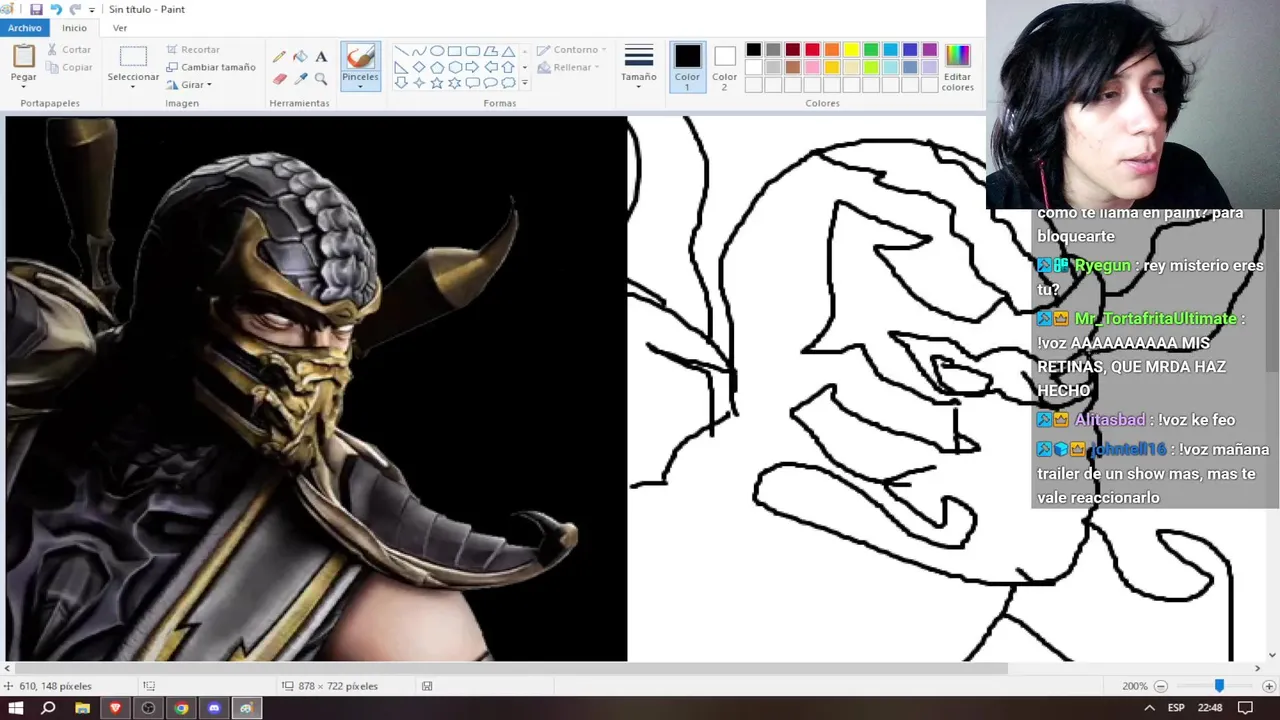Choose the green color swatch

871,50
